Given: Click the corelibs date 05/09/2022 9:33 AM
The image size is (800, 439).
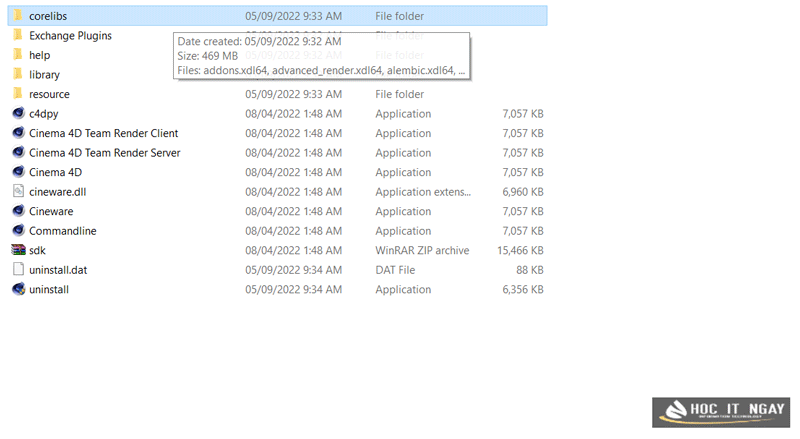Looking at the screenshot, I should coord(293,16).
